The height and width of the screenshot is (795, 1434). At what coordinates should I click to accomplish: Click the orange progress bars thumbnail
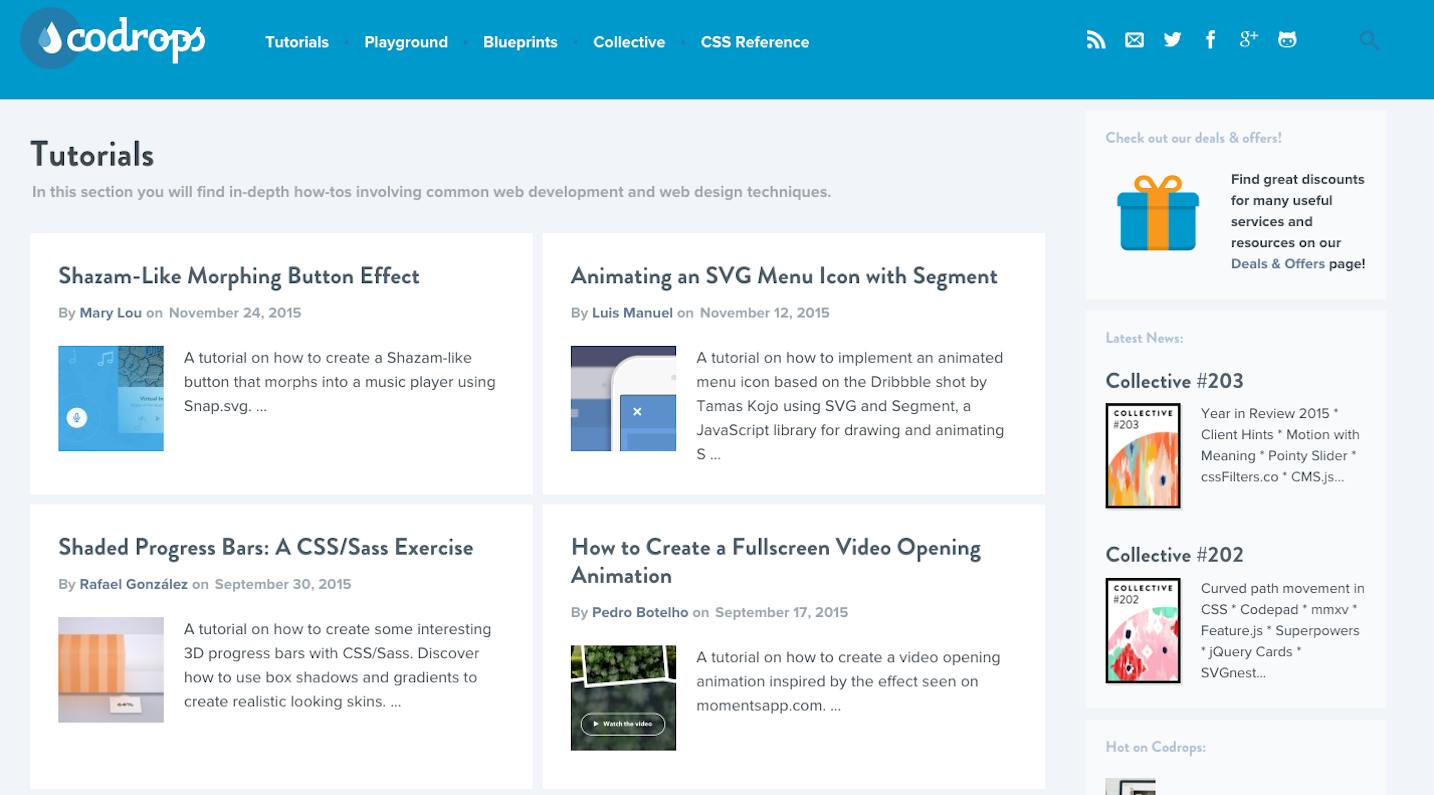111,670
